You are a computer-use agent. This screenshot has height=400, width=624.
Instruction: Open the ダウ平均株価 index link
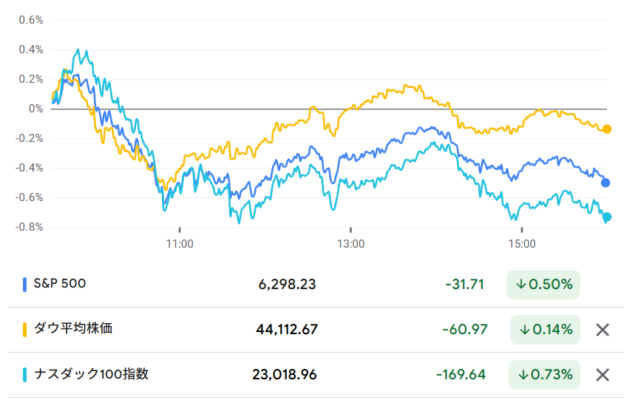click(73, 328)
